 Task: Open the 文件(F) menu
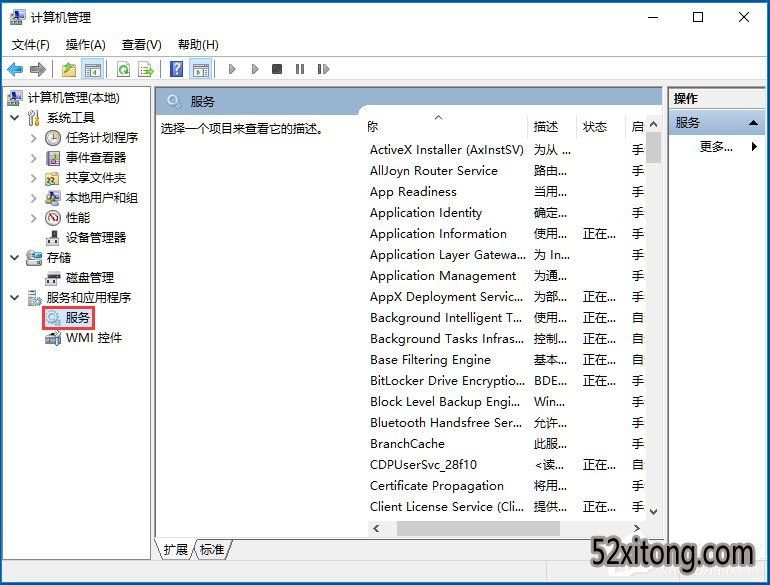pyautogui.click(x=30, y=45)
